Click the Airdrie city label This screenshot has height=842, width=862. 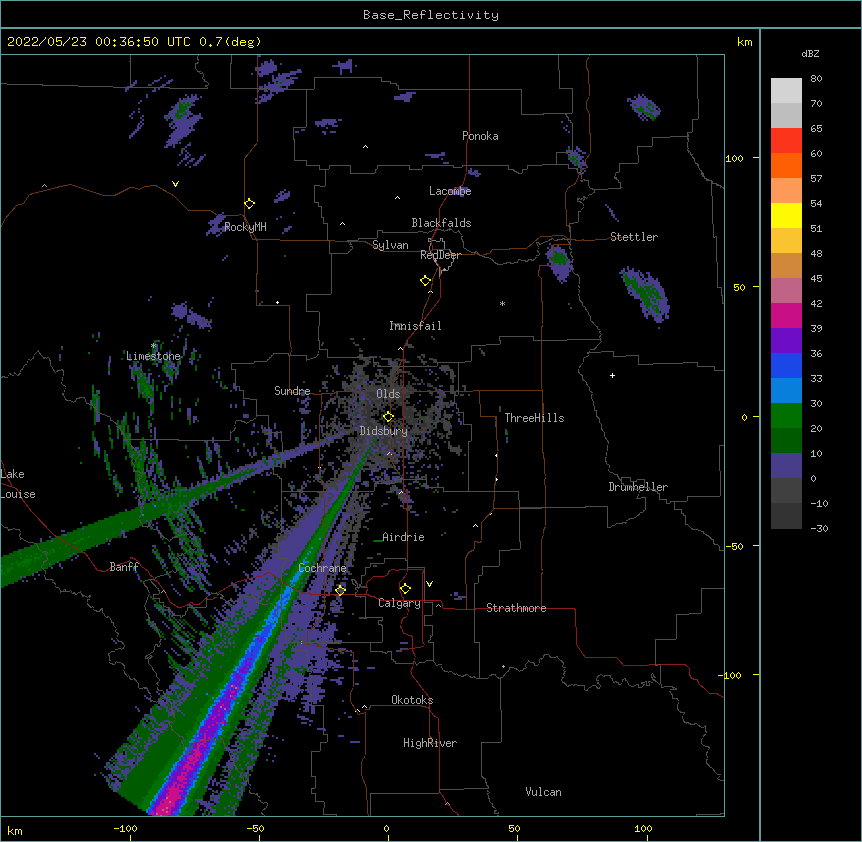pos(403,537)
